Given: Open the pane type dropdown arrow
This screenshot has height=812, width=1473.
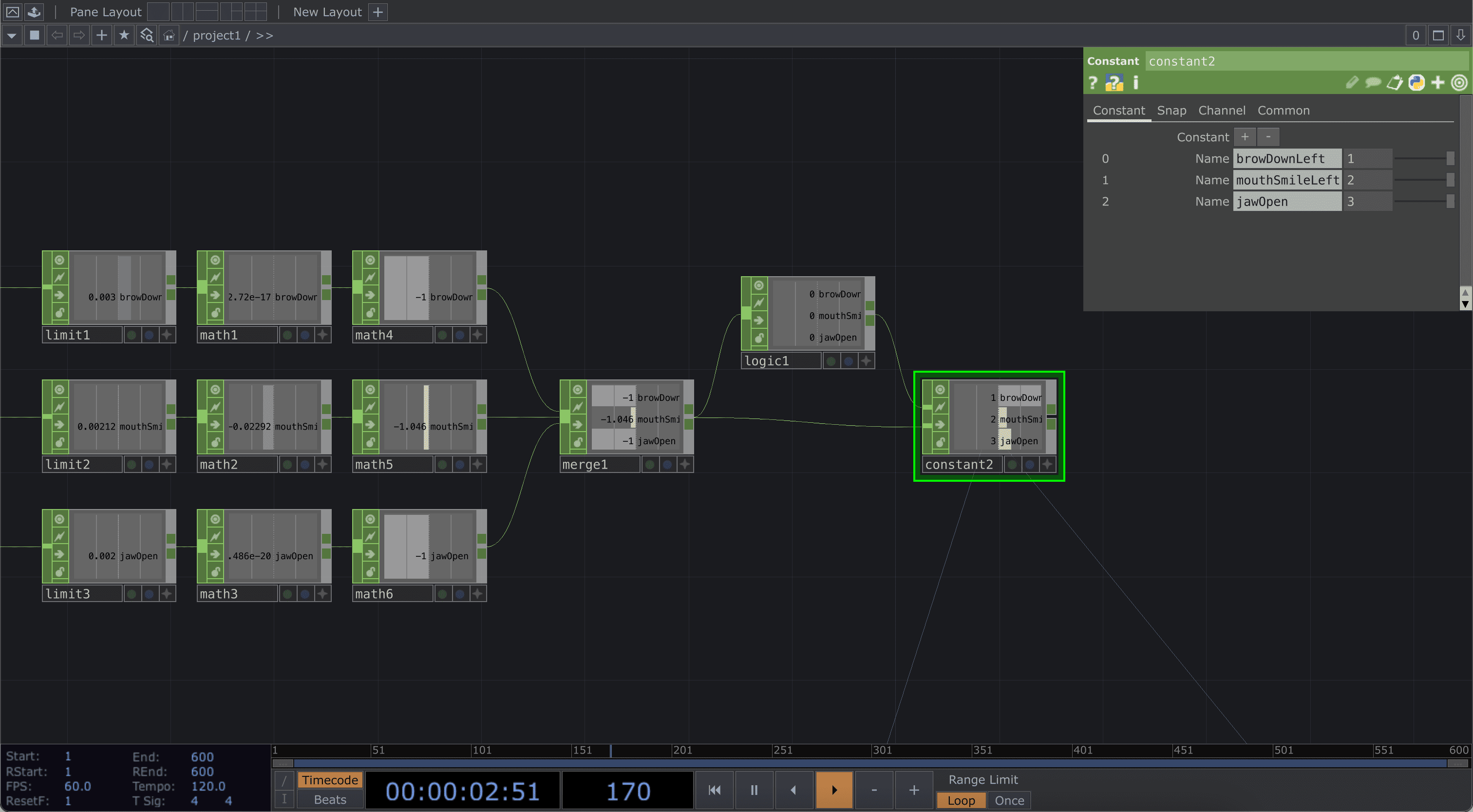Looking at the screenshot, I should click(11, 36).
